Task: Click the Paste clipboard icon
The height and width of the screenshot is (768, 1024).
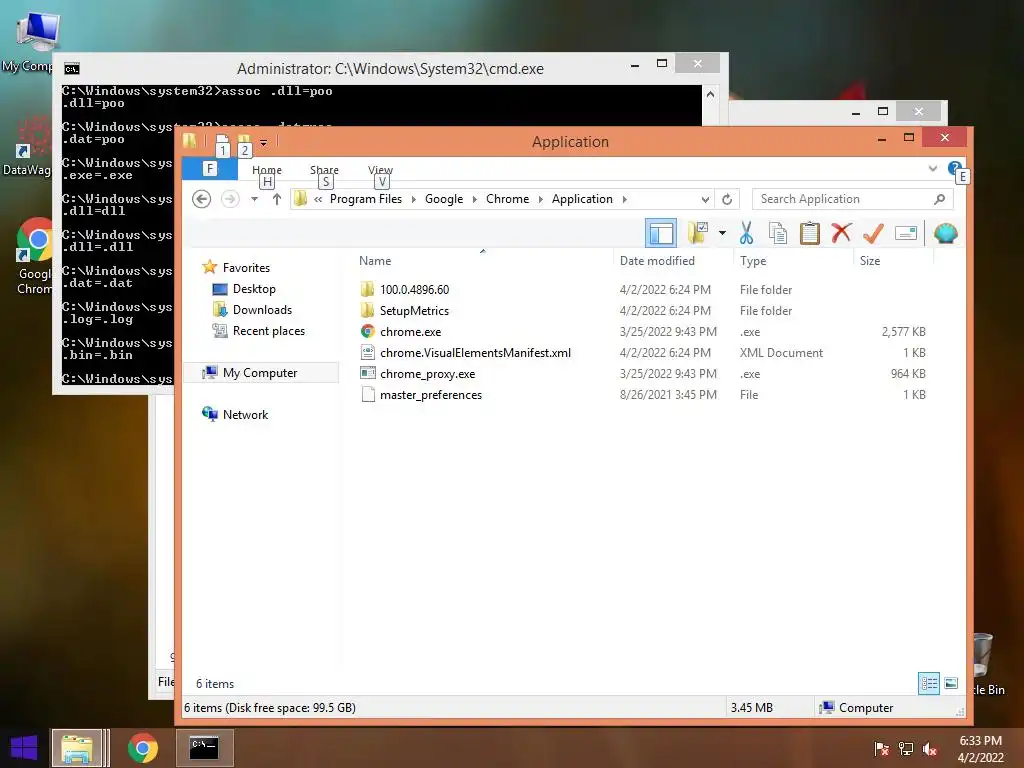Action: point(809,233)
